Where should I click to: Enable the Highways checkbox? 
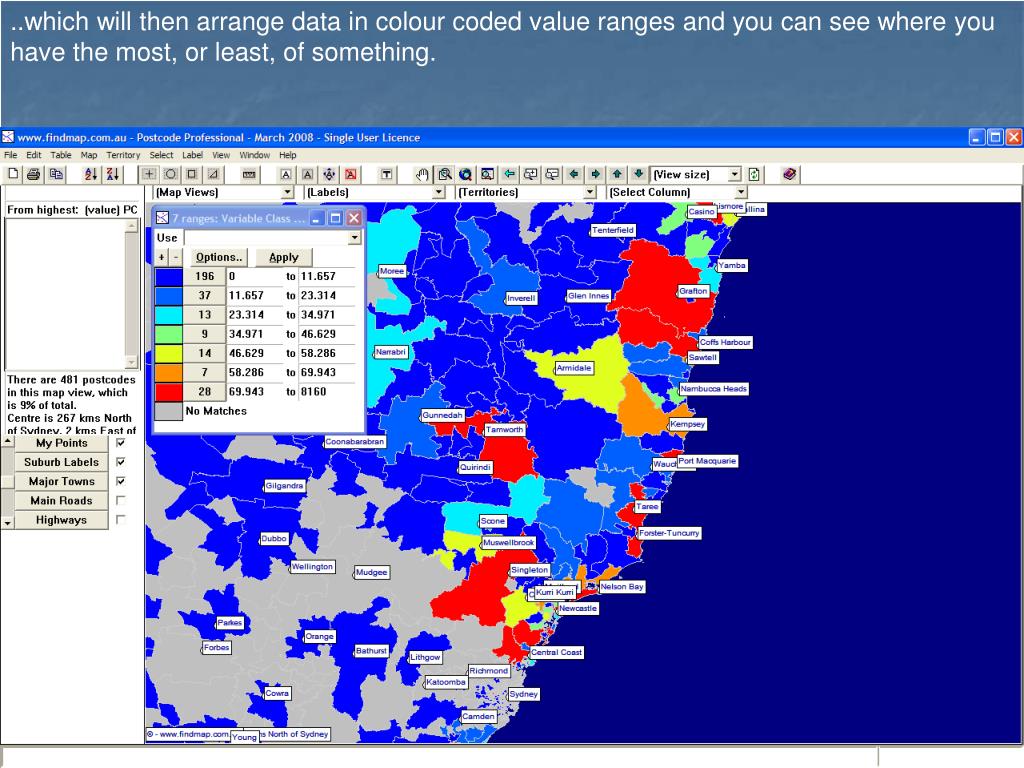click(x=120, y=520)
